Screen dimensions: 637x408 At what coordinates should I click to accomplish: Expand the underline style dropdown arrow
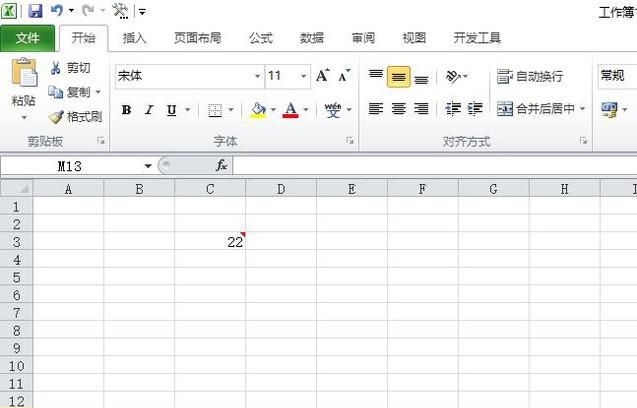pos(187,109)
